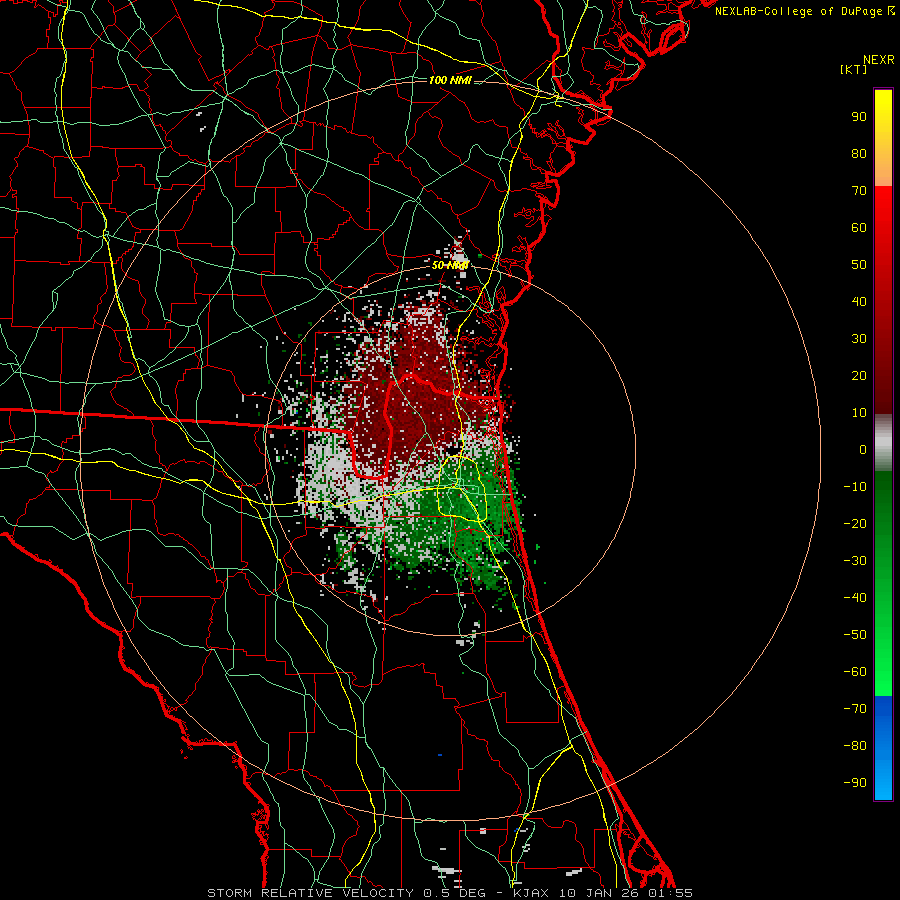900x900 pixels.
Task: Pick the green segment of the color bar
Action: tap(883, 583)
